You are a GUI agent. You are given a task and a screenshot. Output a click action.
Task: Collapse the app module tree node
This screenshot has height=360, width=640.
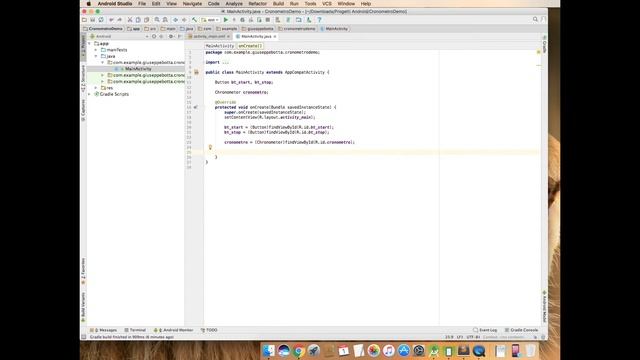(90, 43)
